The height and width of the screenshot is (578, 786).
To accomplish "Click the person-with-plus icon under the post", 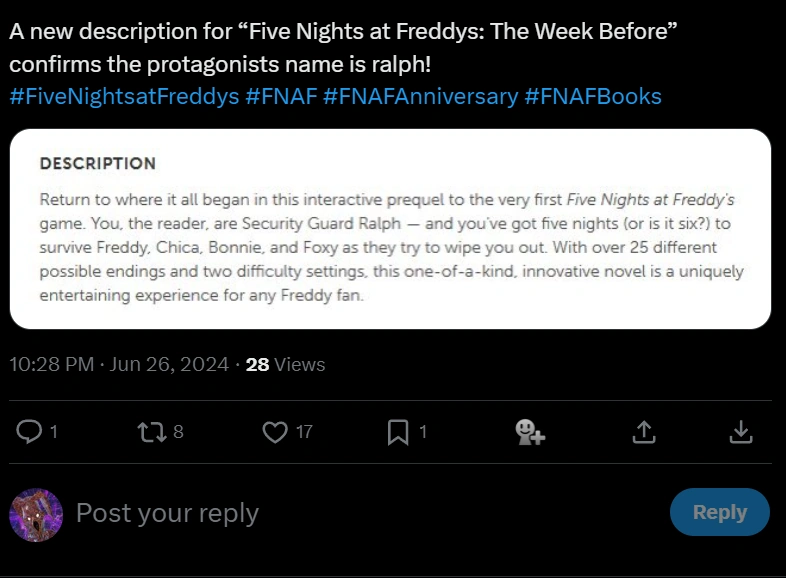I will (x=529, y=431).
